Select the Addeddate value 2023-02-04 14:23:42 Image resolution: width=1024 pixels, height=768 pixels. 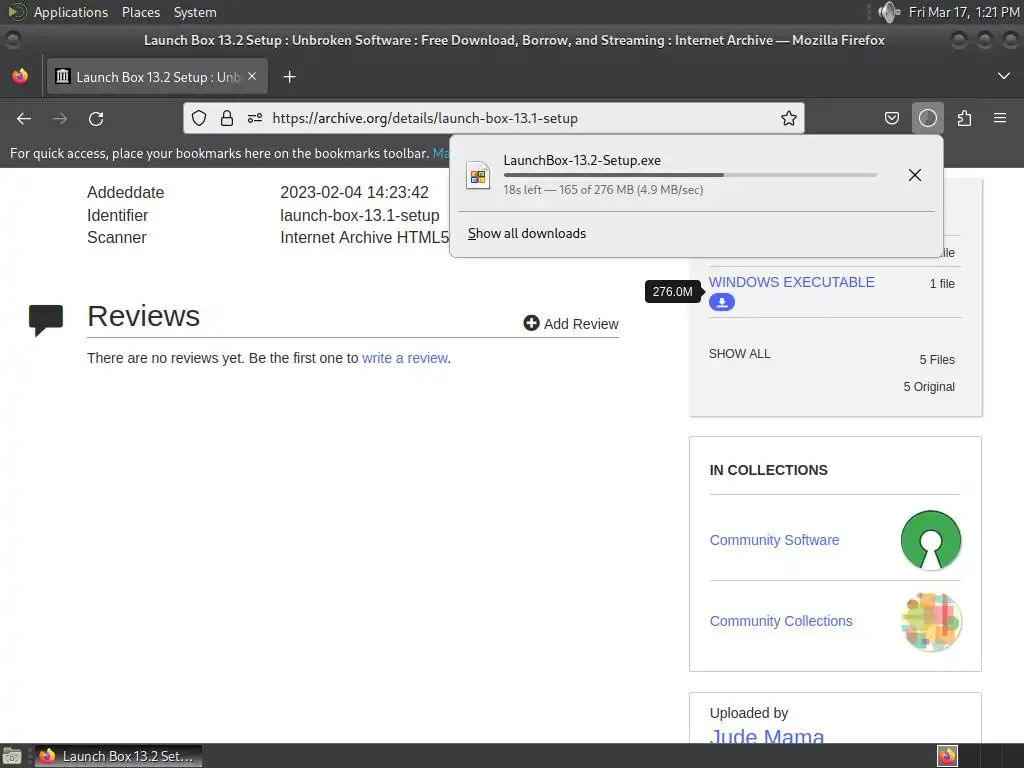(355, 193)
